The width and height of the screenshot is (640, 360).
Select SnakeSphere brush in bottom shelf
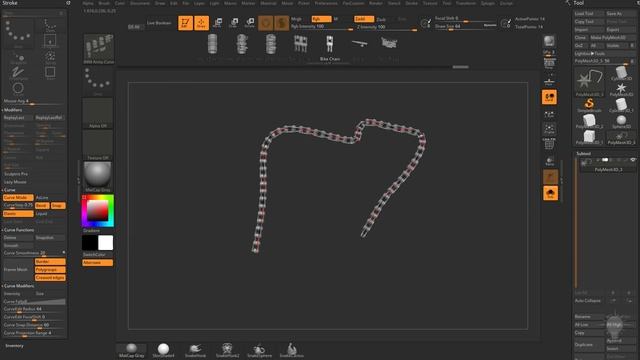pos(259,350)
